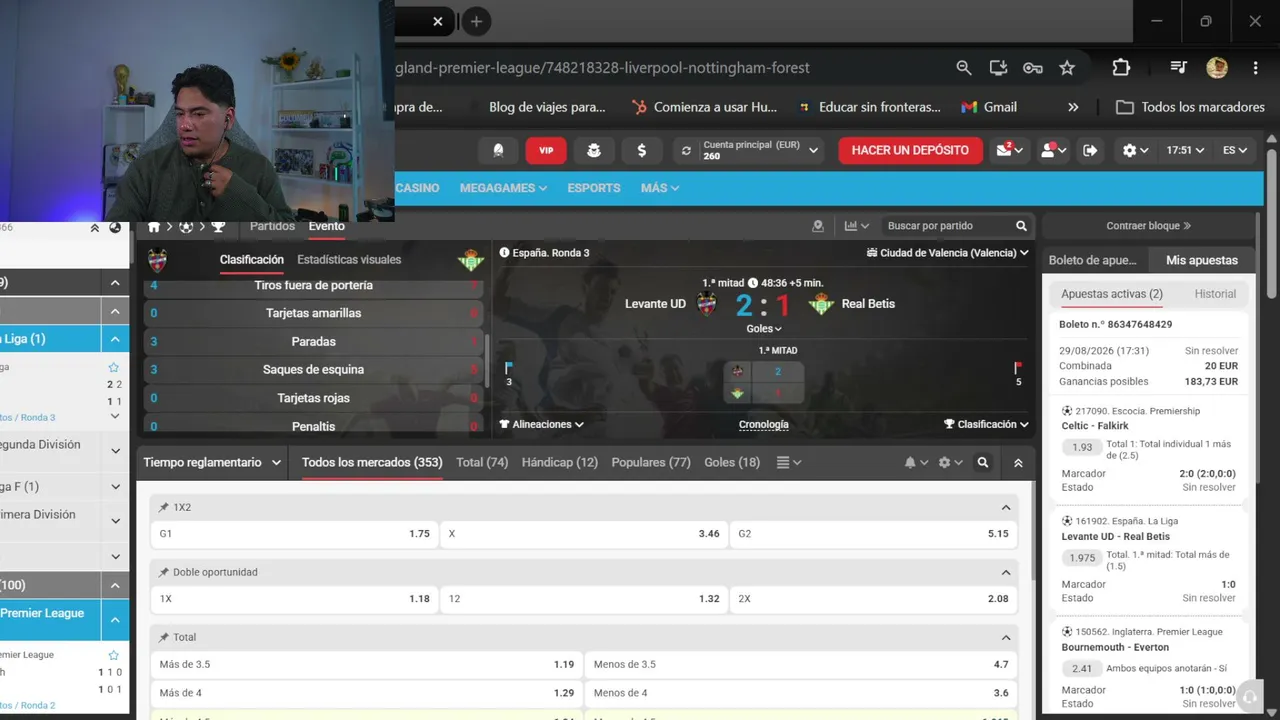The image size is (1280, 720).
Task: Open the browser extensions puzzle icon
Action: click(1121, 68)
